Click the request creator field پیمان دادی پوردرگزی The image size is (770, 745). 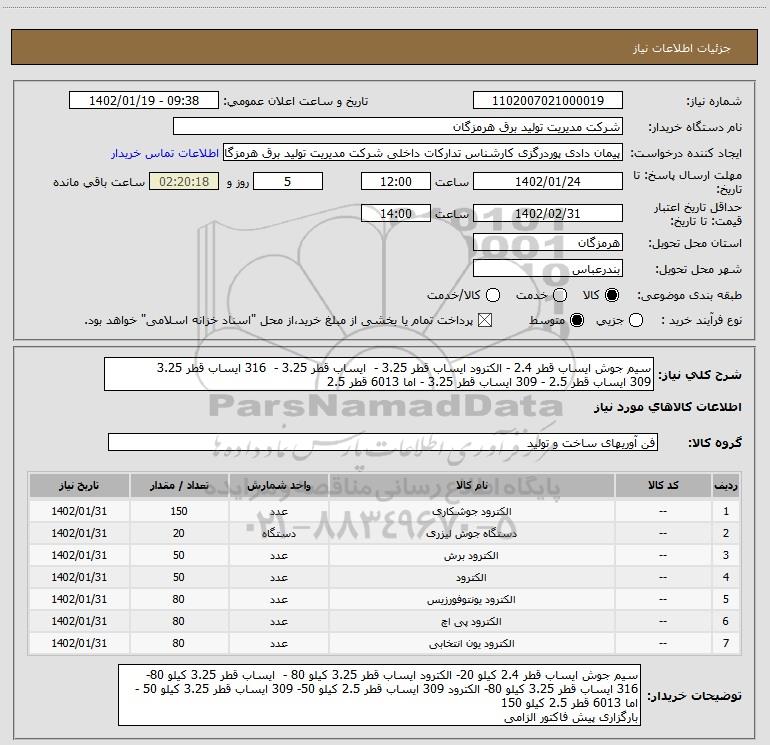click(x=423, y=153)
